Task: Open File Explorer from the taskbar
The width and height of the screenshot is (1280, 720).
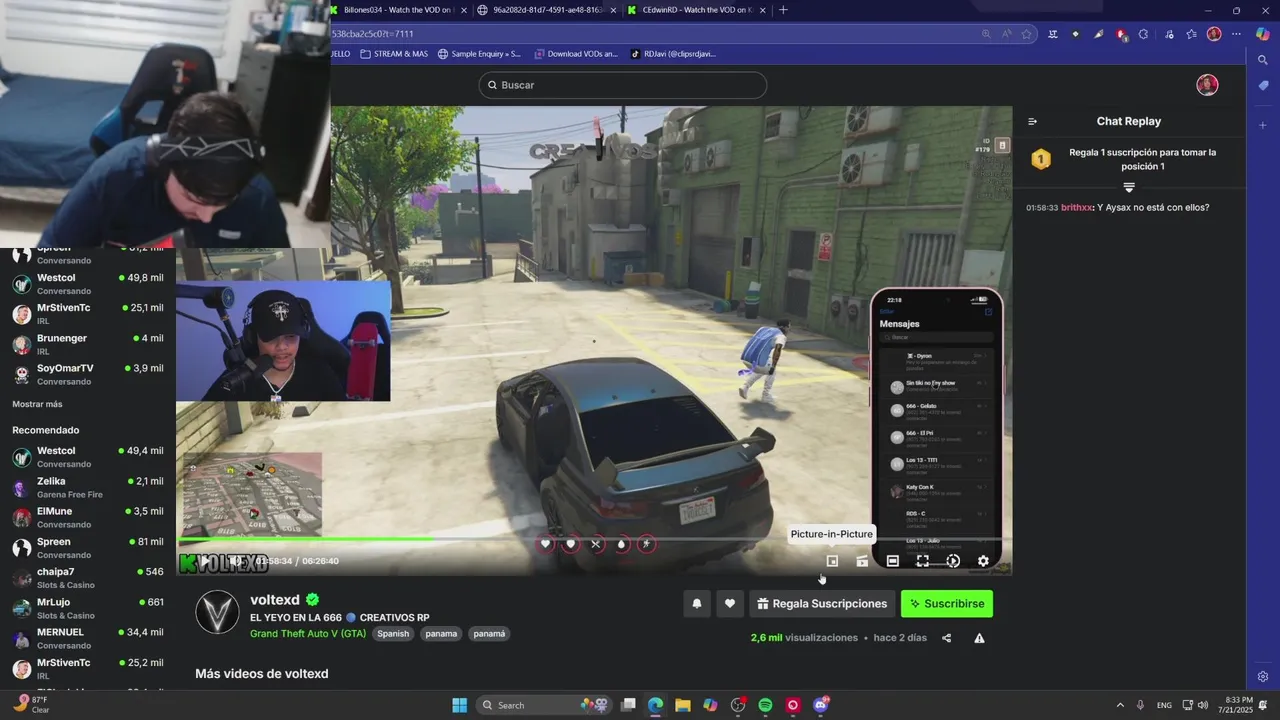Action: pyautogui.click(x=682, y=705)
